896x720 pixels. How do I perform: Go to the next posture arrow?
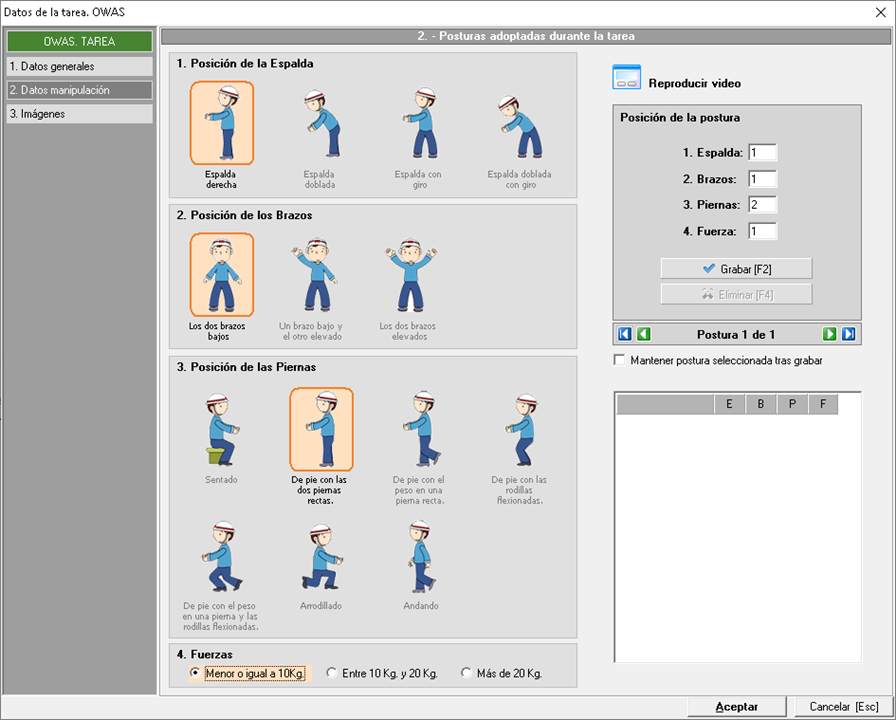click(830, 334)
